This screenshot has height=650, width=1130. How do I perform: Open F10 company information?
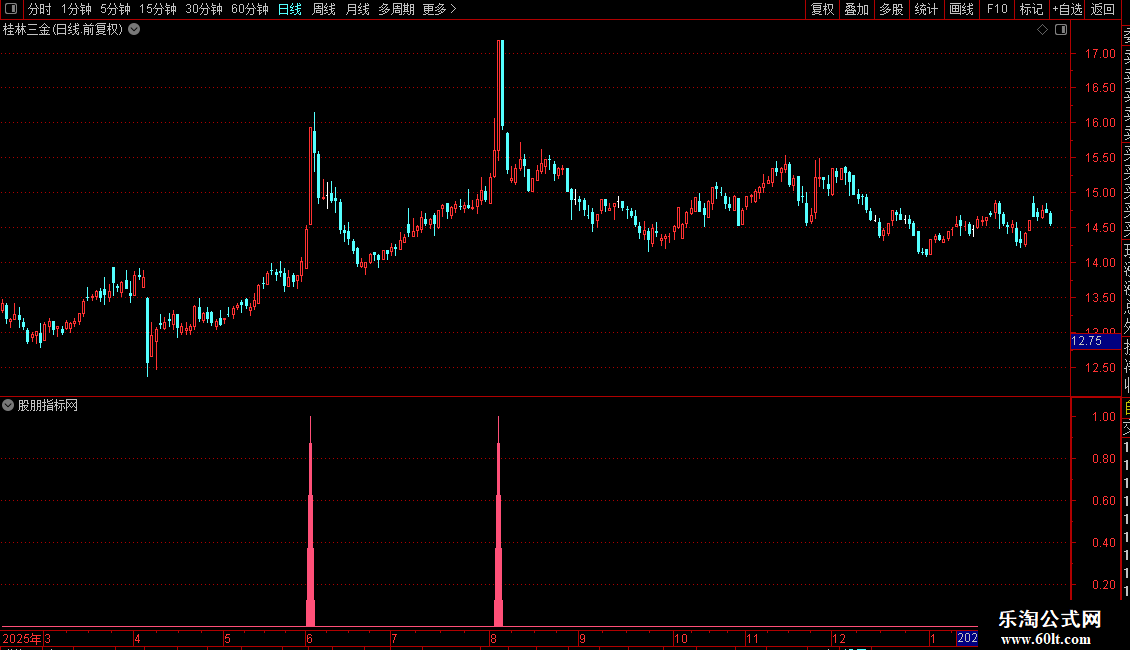(x=997, y=9)
